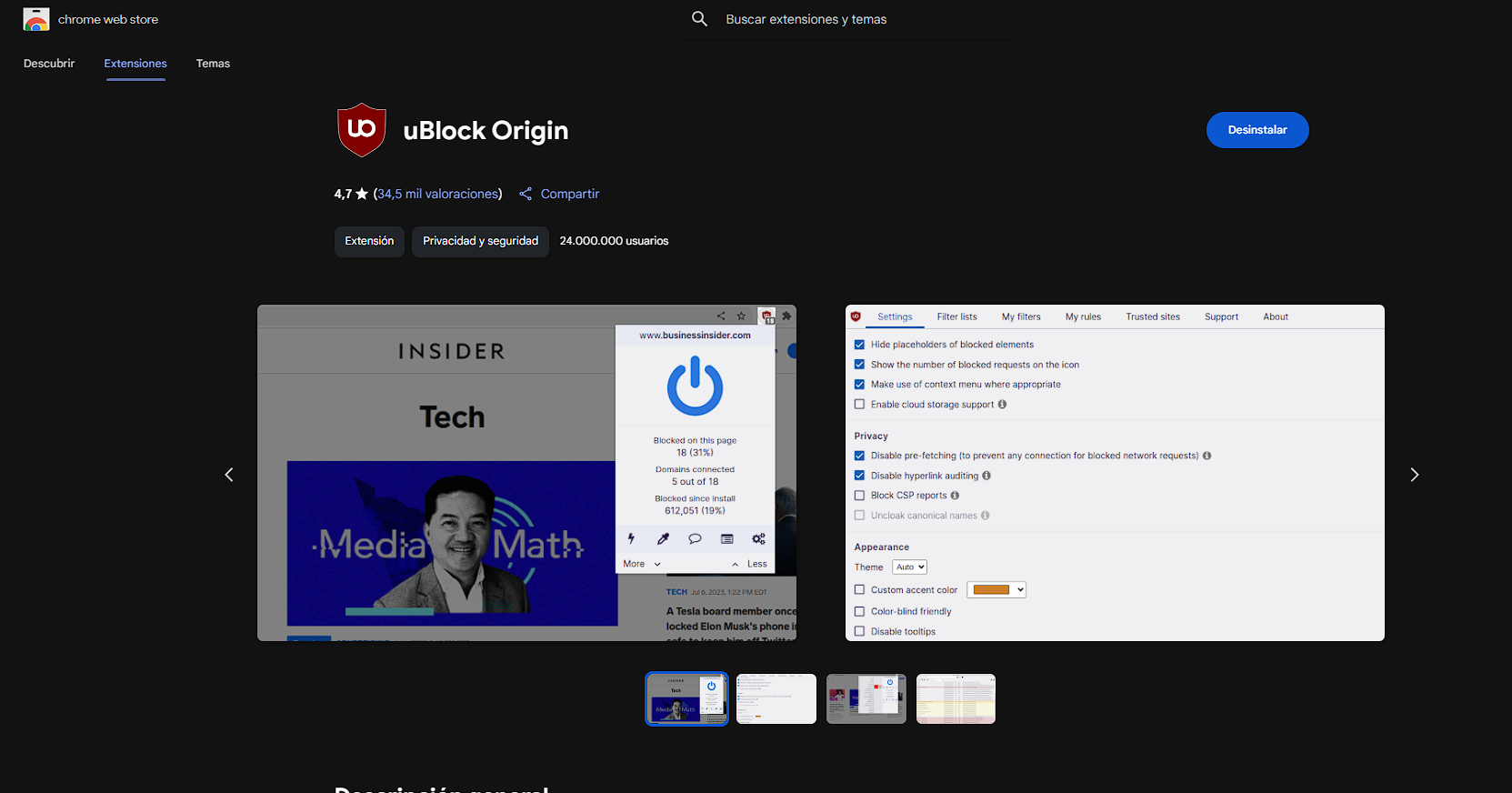Click the logger list icon in popup
The height and width of the screenshot is (793, 1512).
click(727, 538)
